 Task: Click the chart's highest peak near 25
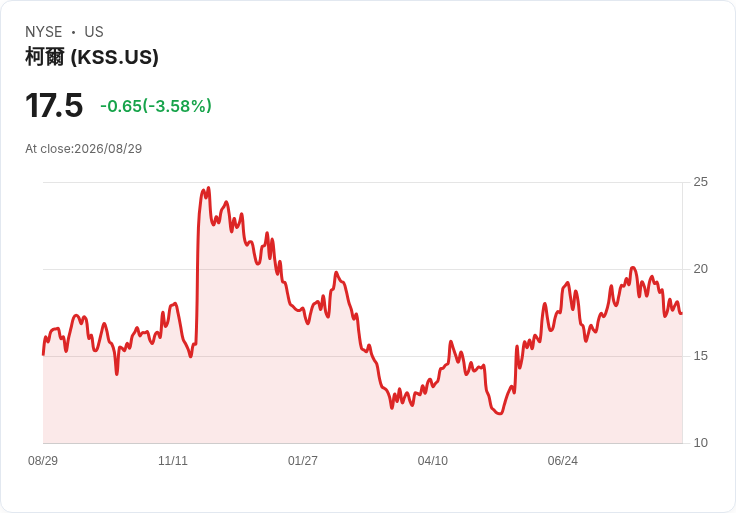(208, 188)
